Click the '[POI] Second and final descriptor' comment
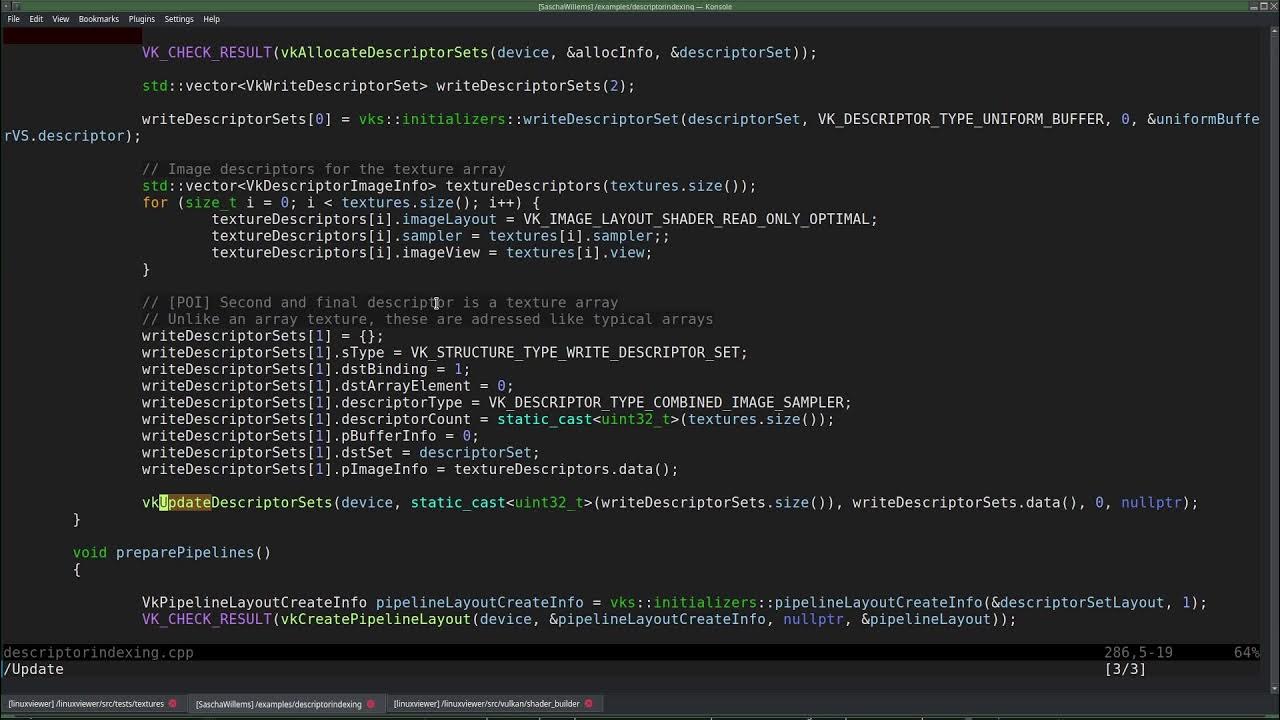 click(380, 302)
